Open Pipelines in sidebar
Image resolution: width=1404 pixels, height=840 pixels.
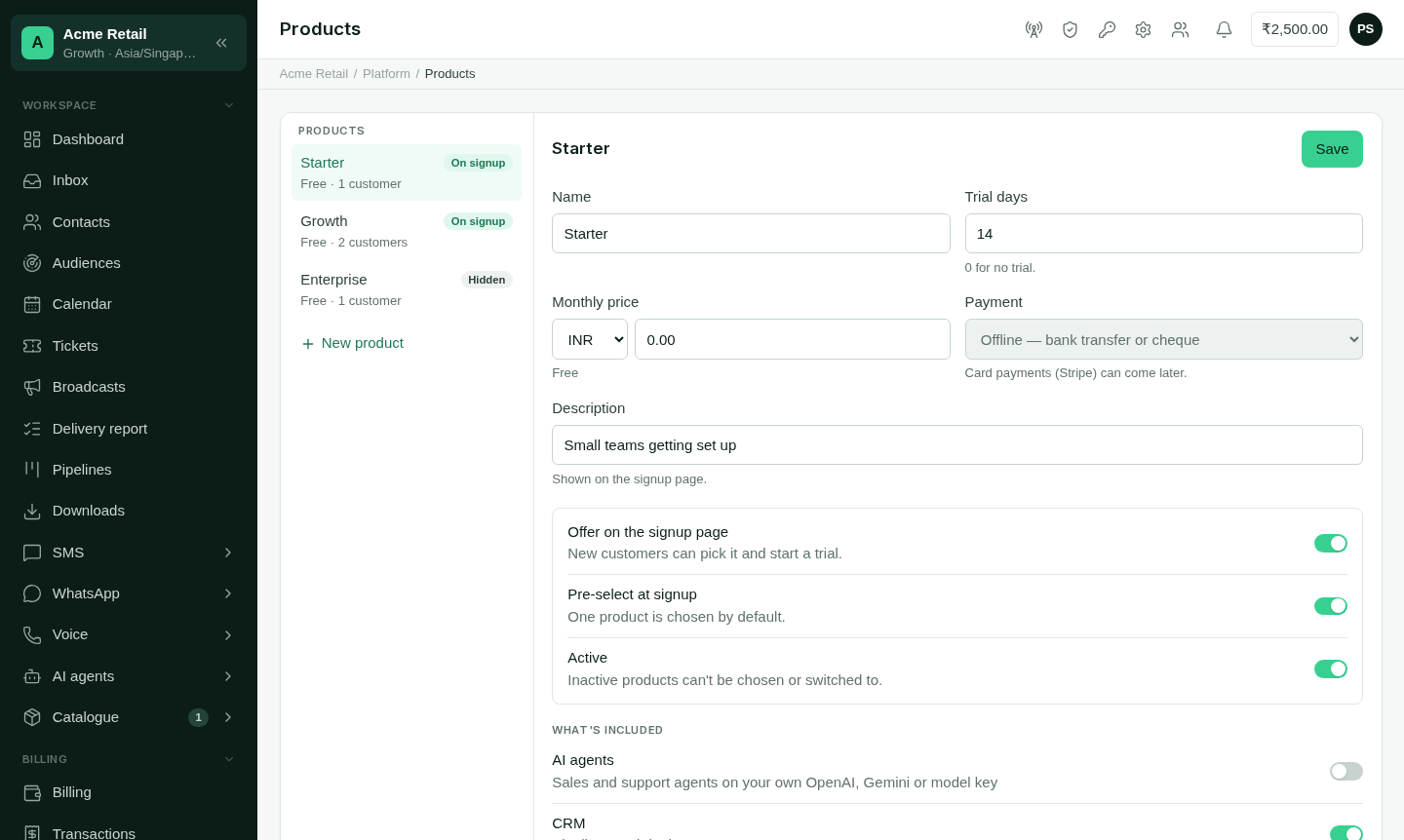(129, 470)
